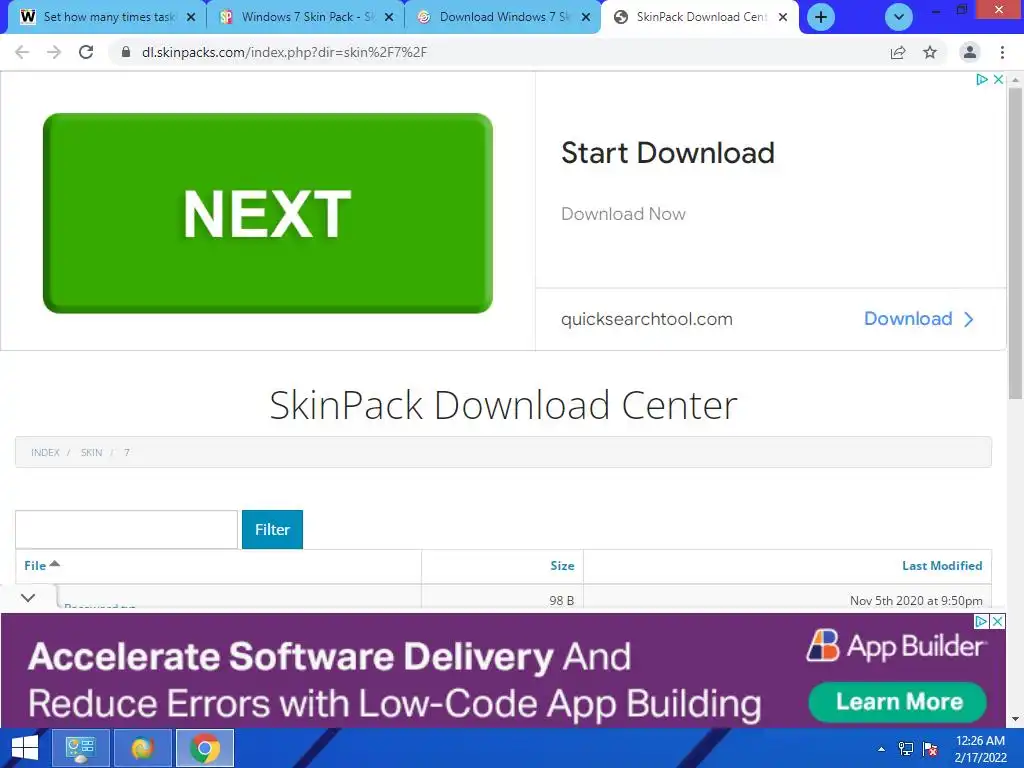Screen dimensions: 1024x768
Task: Click the network tray icon
Action: click(x=906, y=749)
